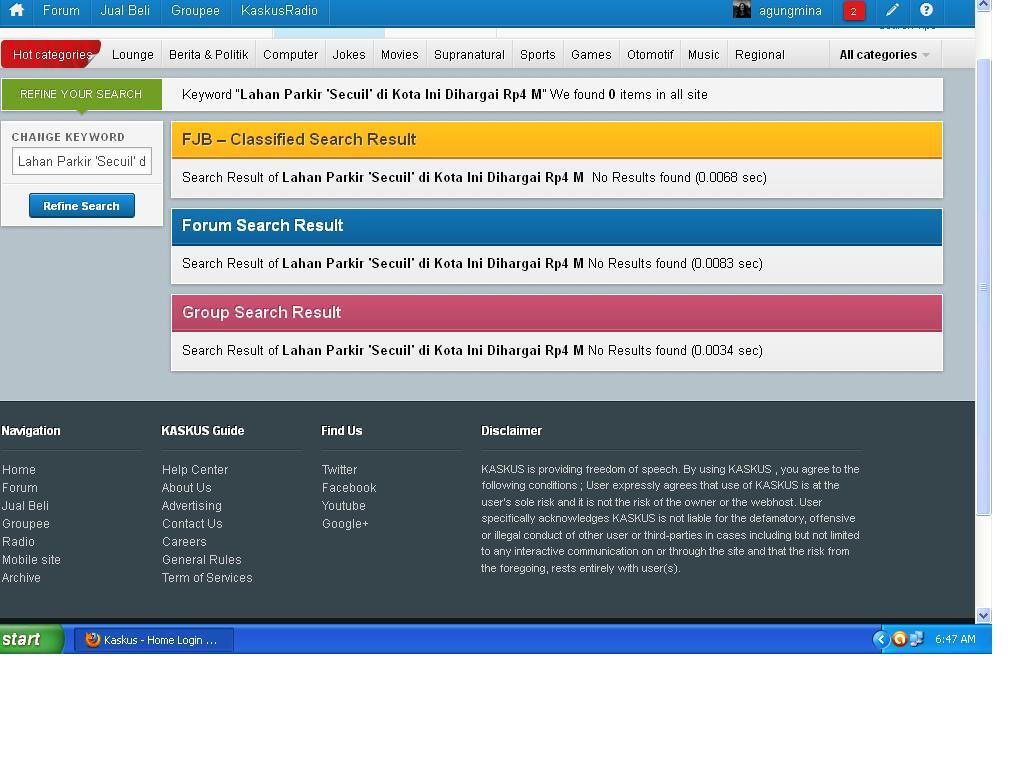Open agungmina's avatar thumbnail
The width and height of the screenshot is (1024, 768).
tap(741, 10)
